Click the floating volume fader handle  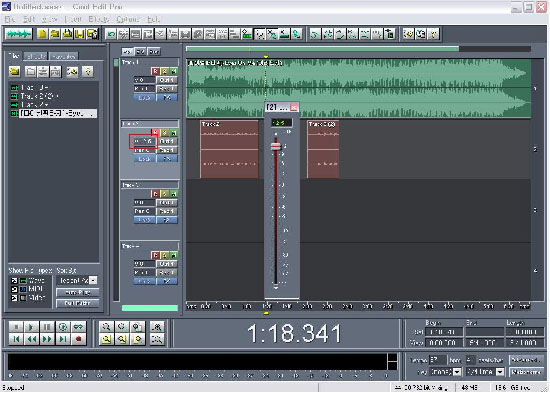coord(276,146)
